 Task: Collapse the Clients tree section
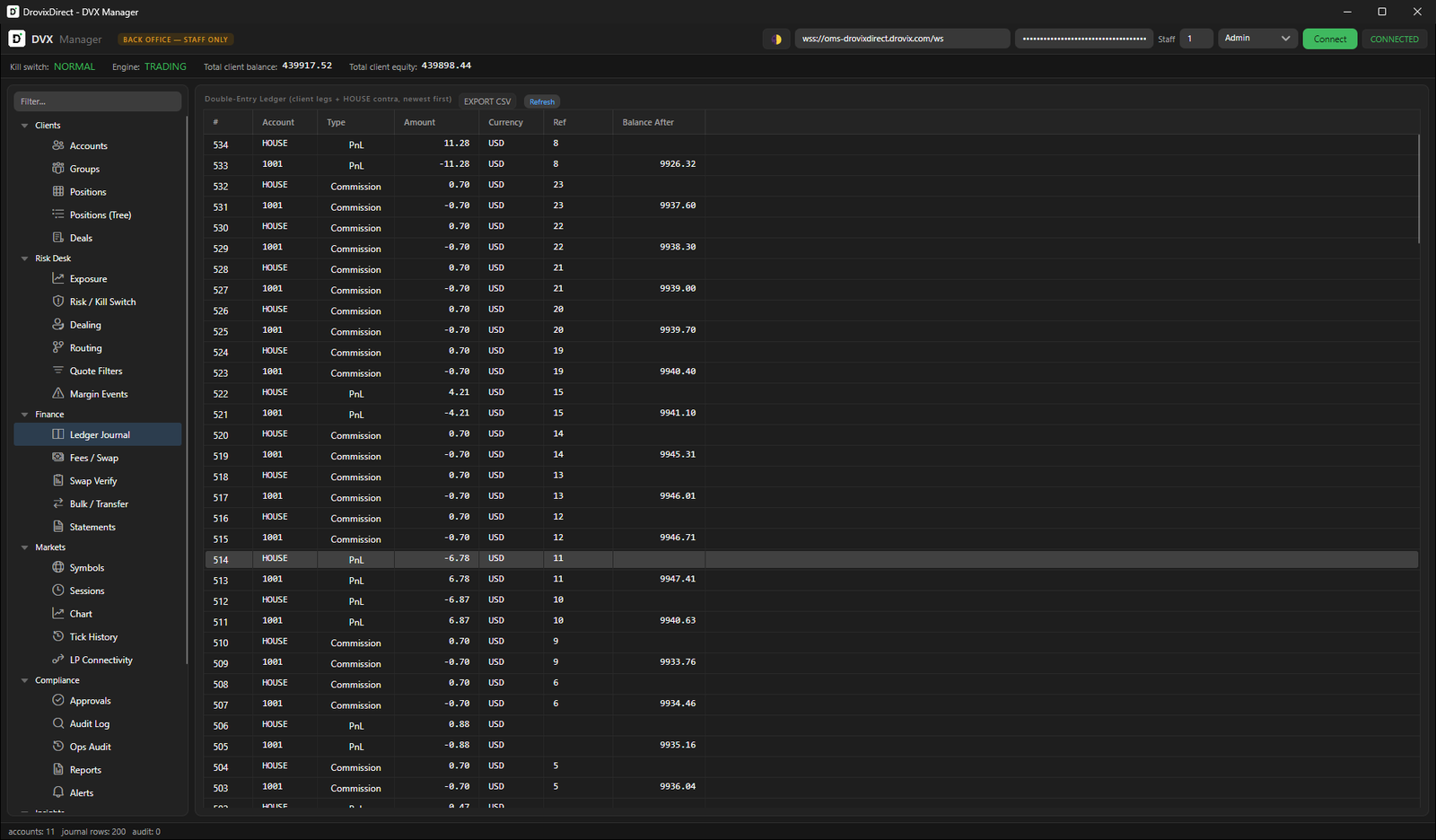[x=24, y=126]
